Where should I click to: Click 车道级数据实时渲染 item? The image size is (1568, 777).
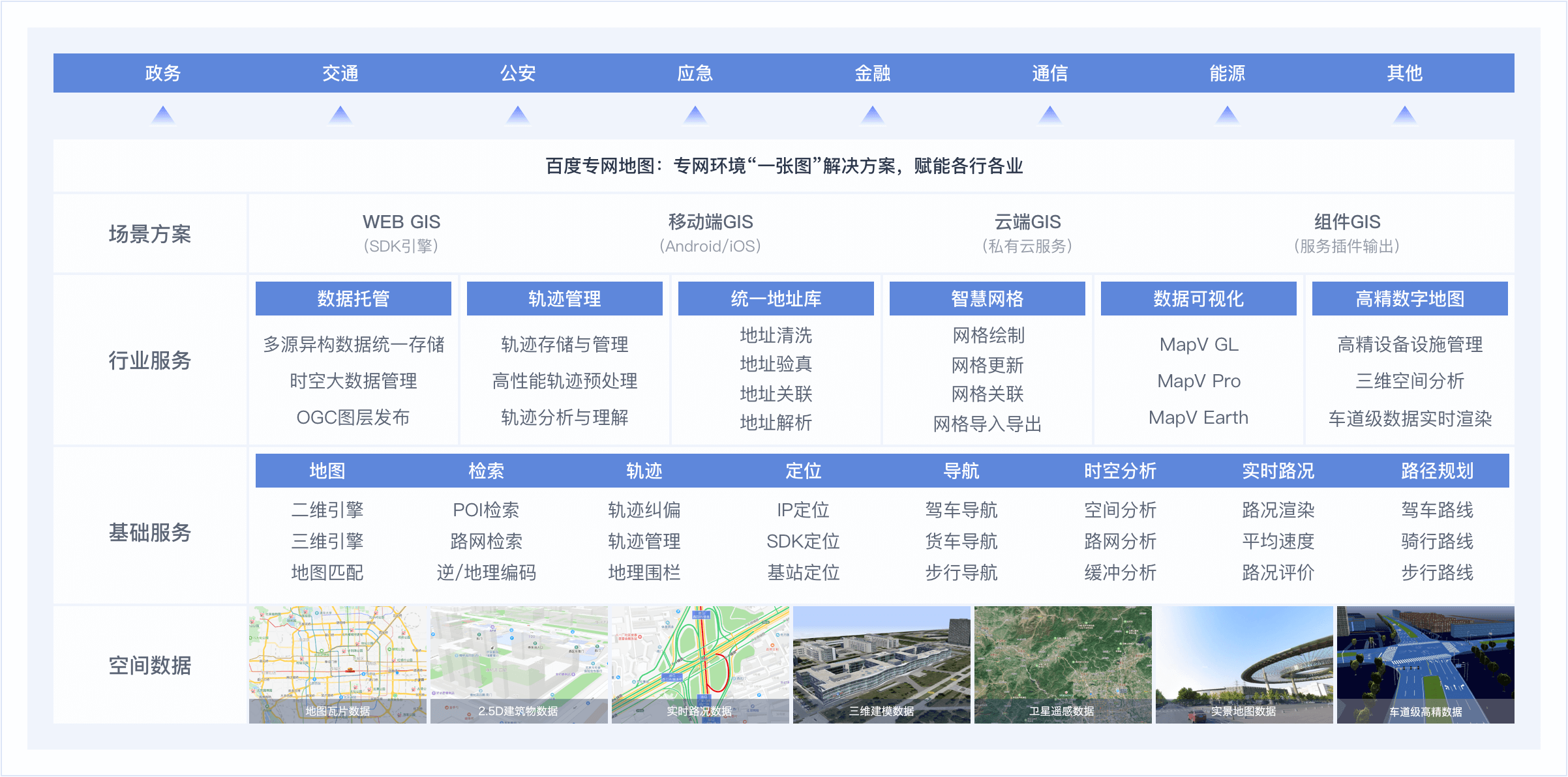coord(1410,418)
